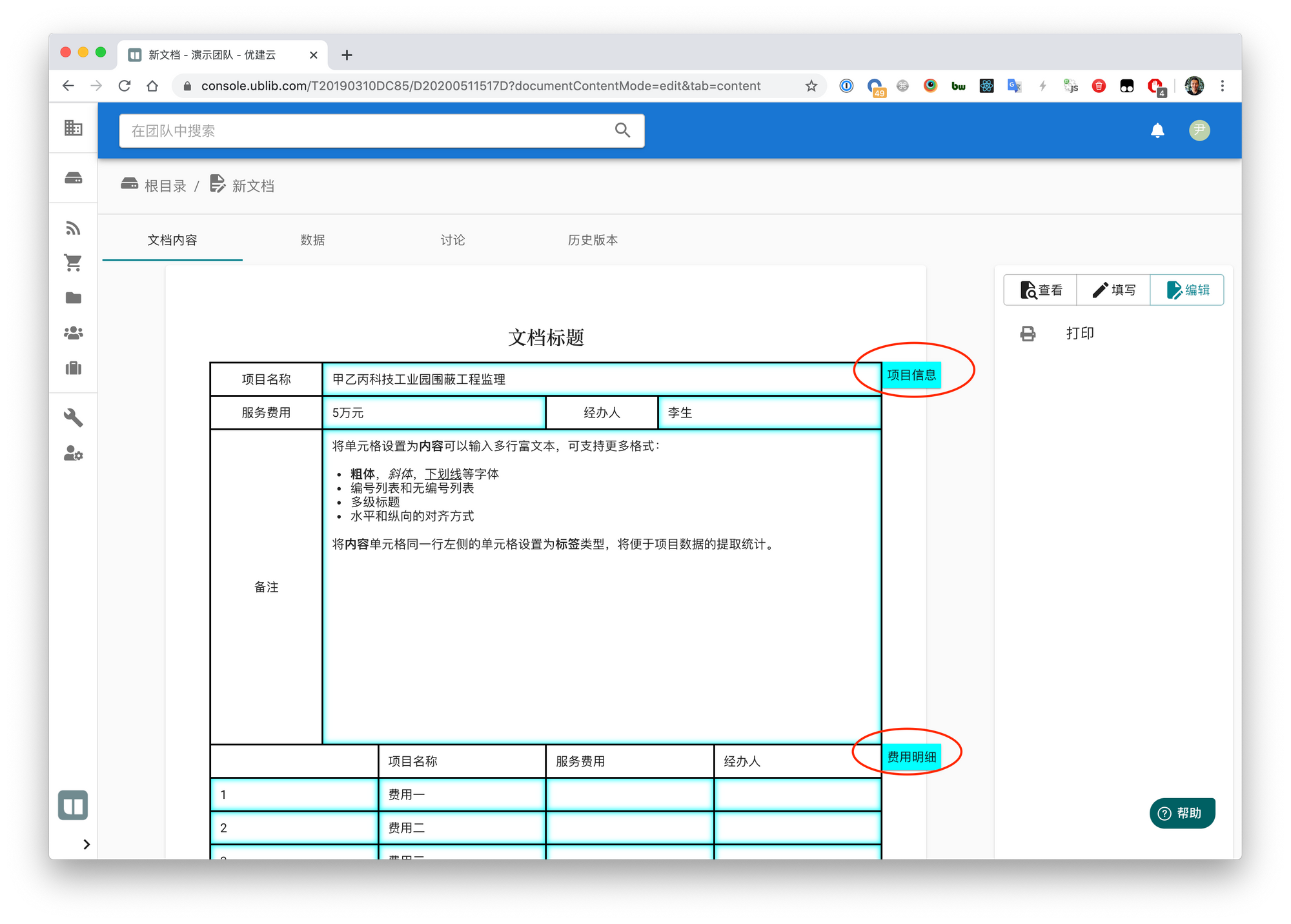Click the search magnifier icon
This screenshot has width=1291, height=924.
click(x=622, y=130)
